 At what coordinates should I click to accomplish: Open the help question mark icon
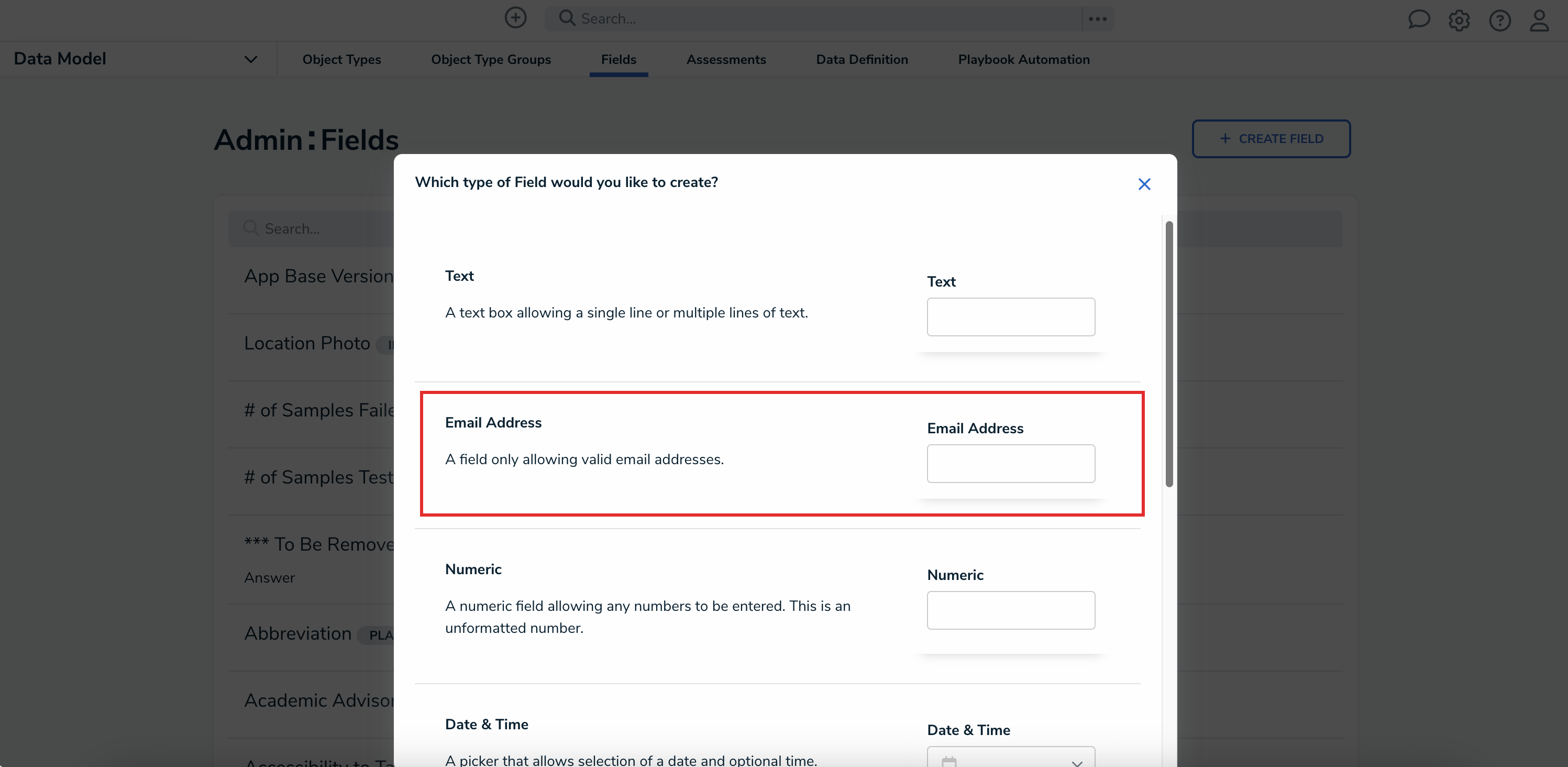(1500, 20)
